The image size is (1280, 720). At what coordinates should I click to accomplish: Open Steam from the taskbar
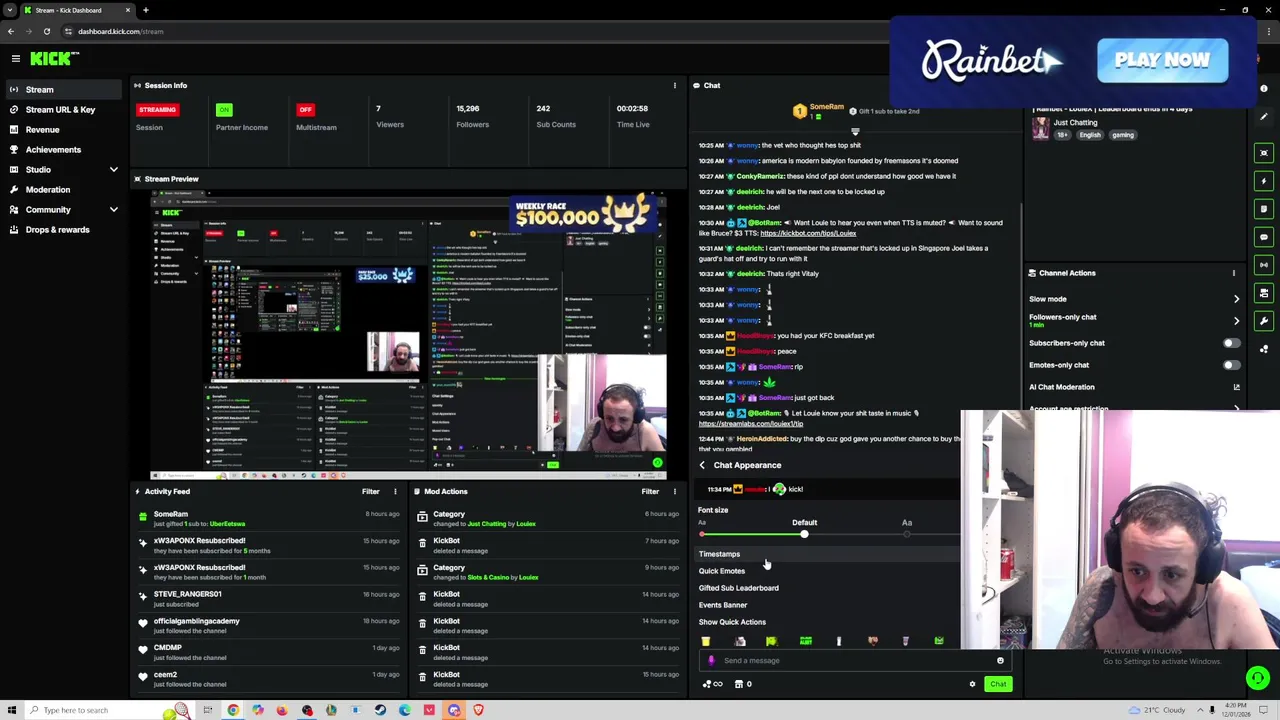pyautogui.click(x=380, y=710)
